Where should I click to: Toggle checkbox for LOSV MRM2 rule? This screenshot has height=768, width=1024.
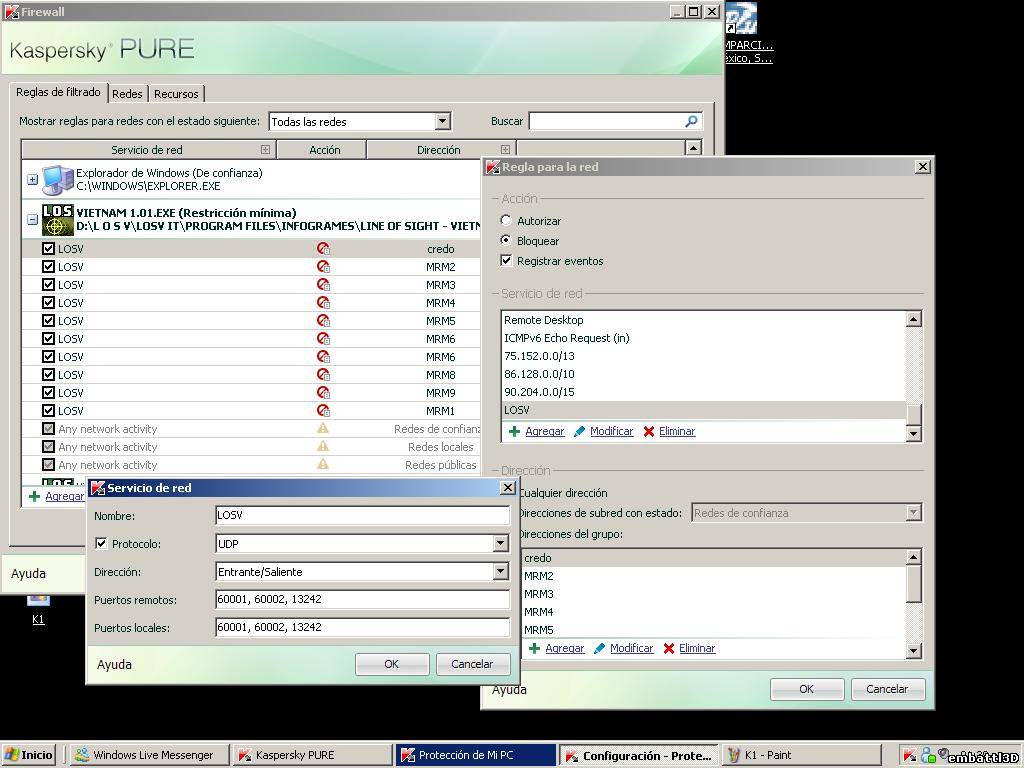tap(48, 266)
